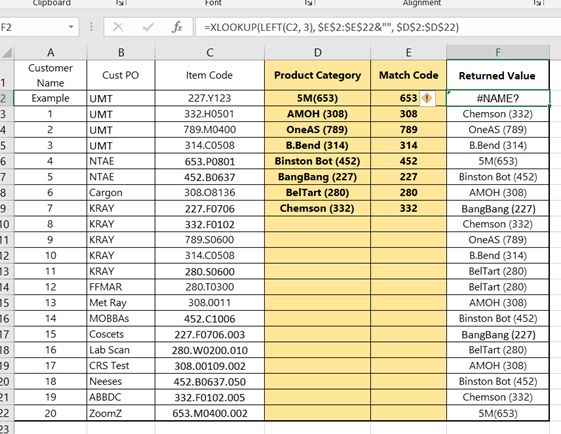The width and height of the screenshot is (561, 434).
Task: Click the Returned Value header cell
Action: (498, 75)
